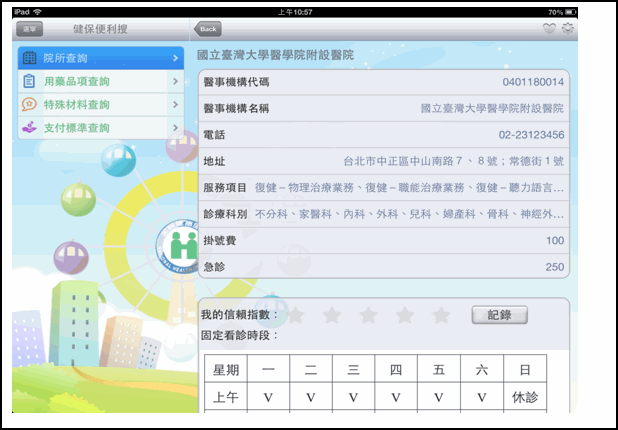Set trust rating to one star
Viewport: 618px width, 430px height.
pyautogui.click(x=297, y=315)
